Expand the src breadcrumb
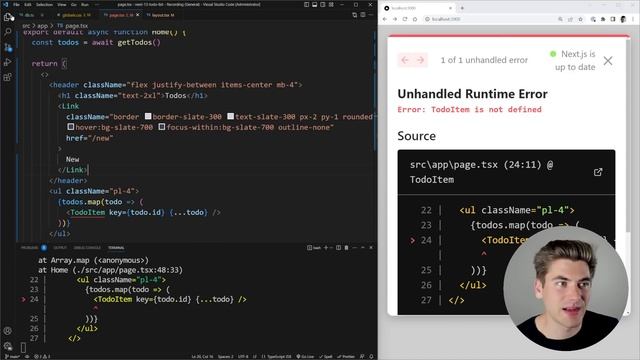The width and height of the screenshot is (640, 360). (26, 26)
